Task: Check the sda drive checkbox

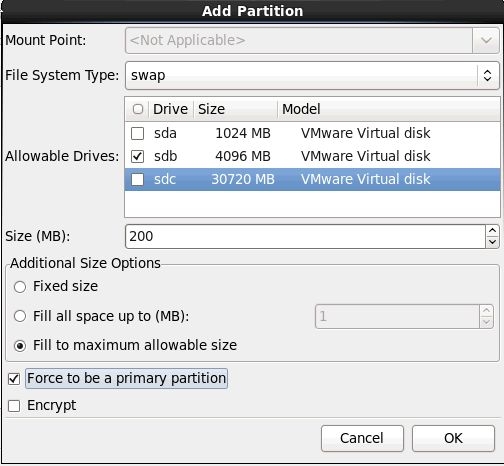Action: [x=137, y=134]
